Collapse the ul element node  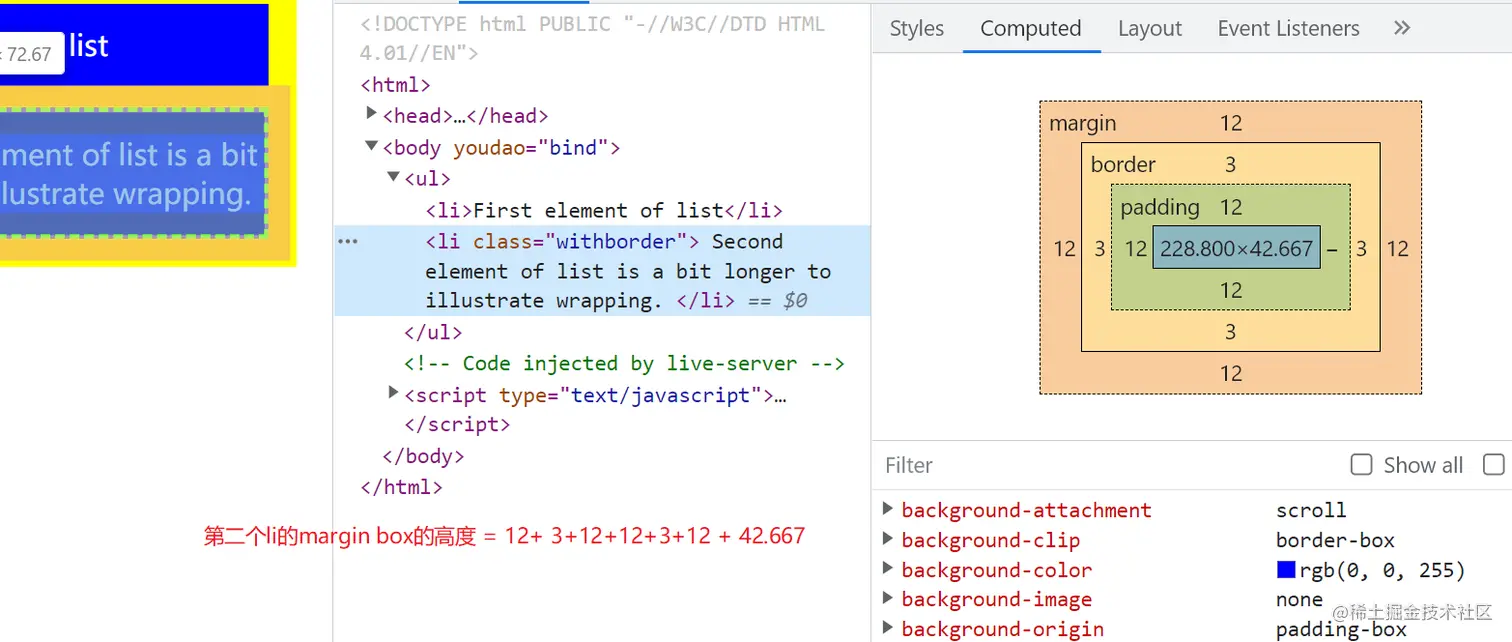(x=394, y=177)
